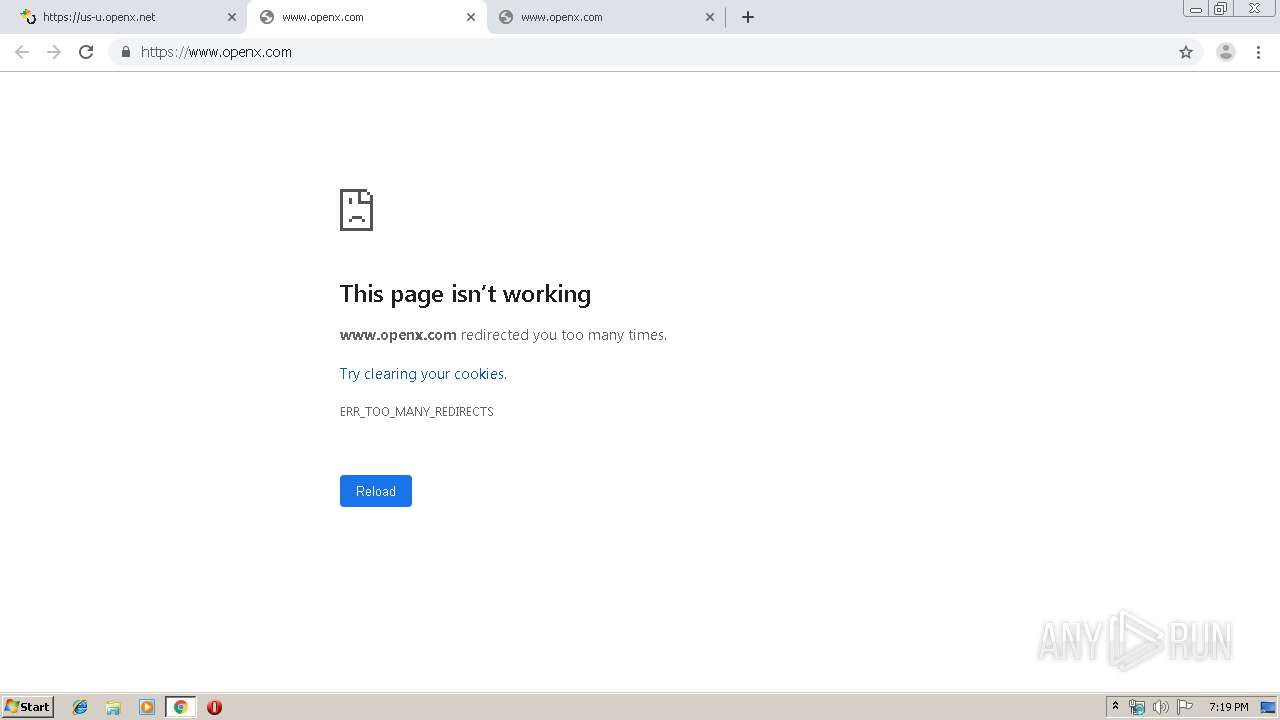Open Chrome's three-dot menu
Image resolution: width=1280 pixels, height=720 pixels.
[1259, 52]
